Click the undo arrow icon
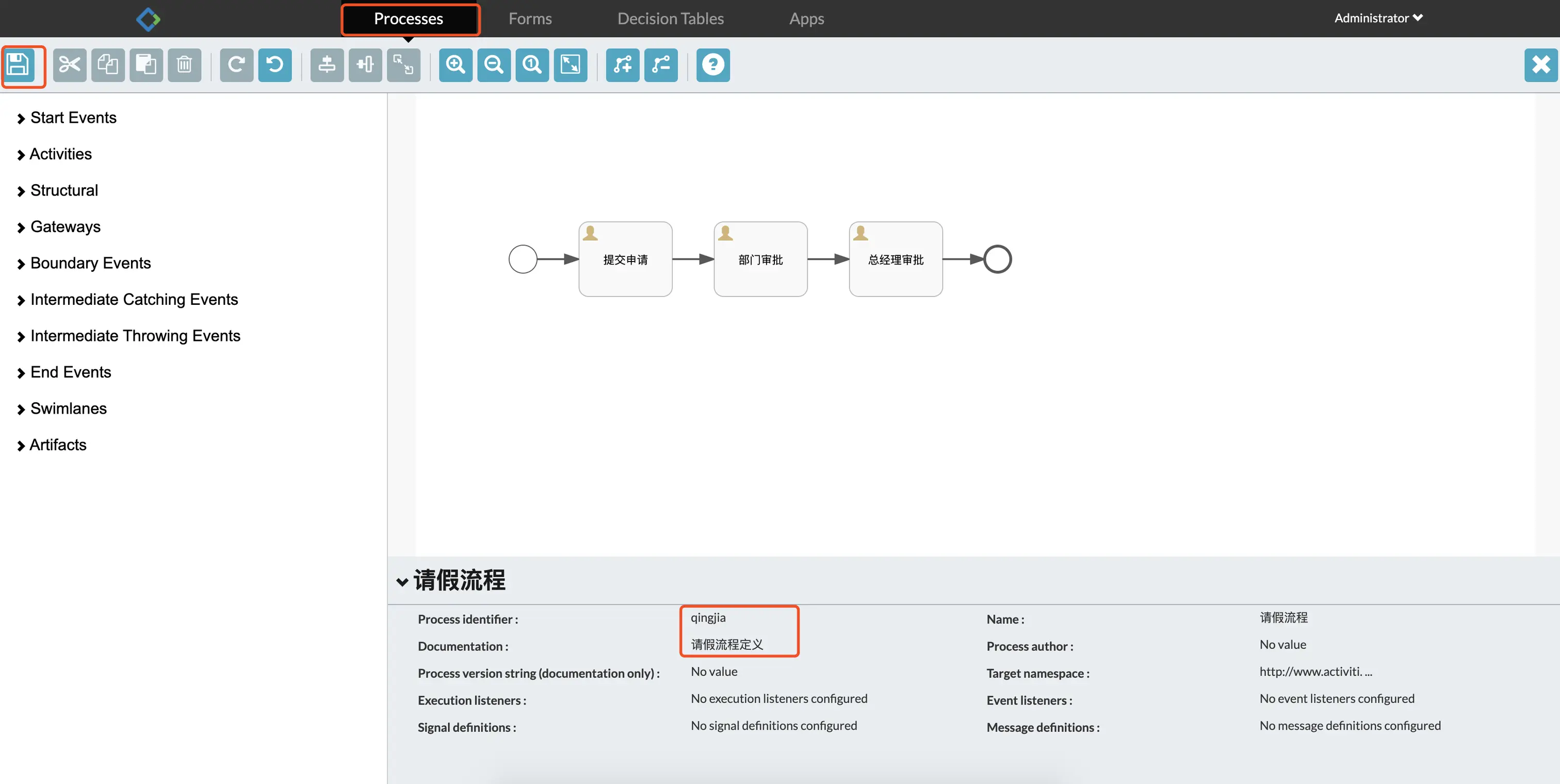 [275, 65]
